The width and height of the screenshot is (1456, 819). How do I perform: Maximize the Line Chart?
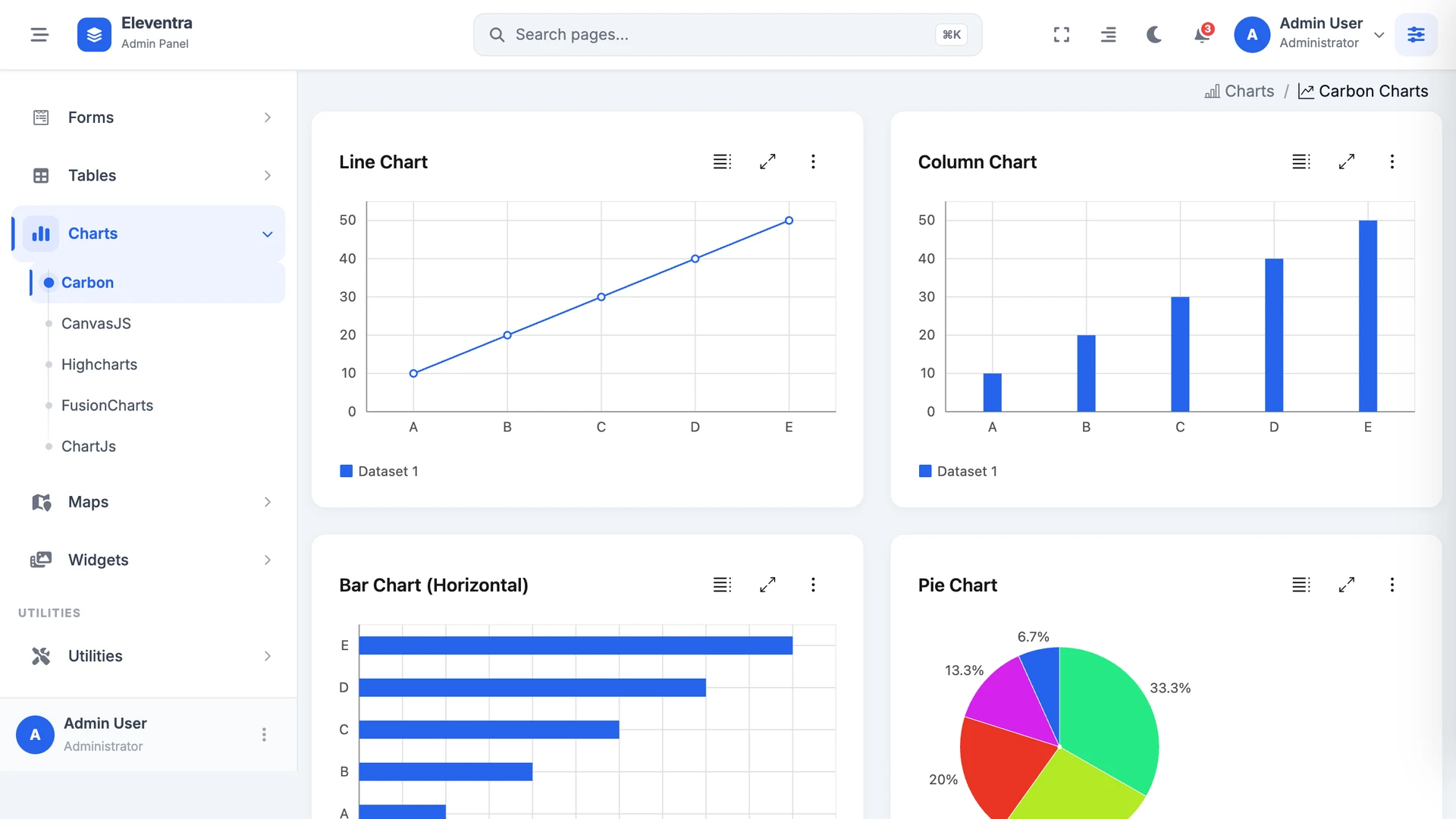(x=767, y=162)
